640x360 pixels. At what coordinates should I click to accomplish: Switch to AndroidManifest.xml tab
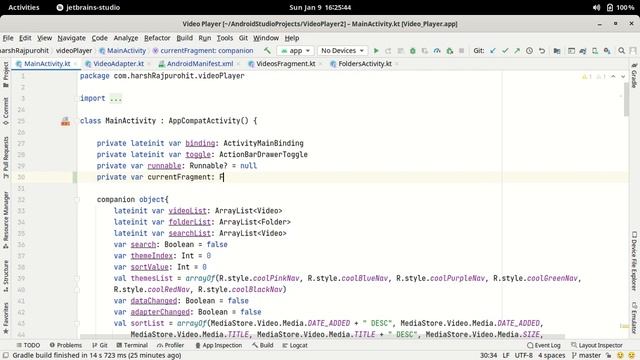pyautogui.click(x=200, y=64)
